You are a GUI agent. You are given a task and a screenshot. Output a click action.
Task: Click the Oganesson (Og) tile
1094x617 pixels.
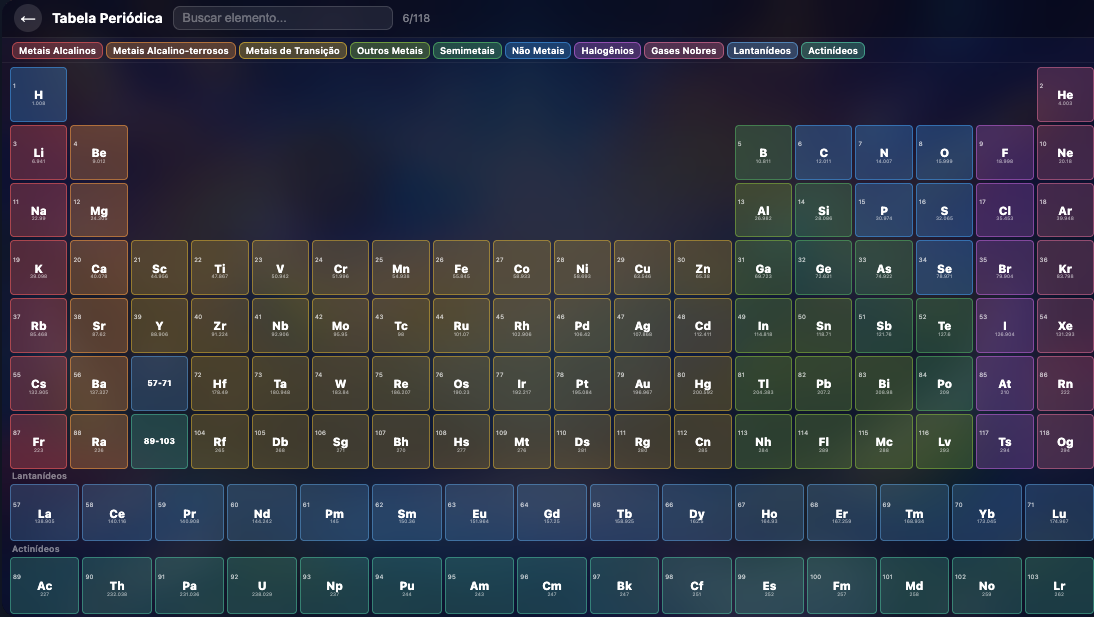pyautogui.click(x=1065, y=442)
